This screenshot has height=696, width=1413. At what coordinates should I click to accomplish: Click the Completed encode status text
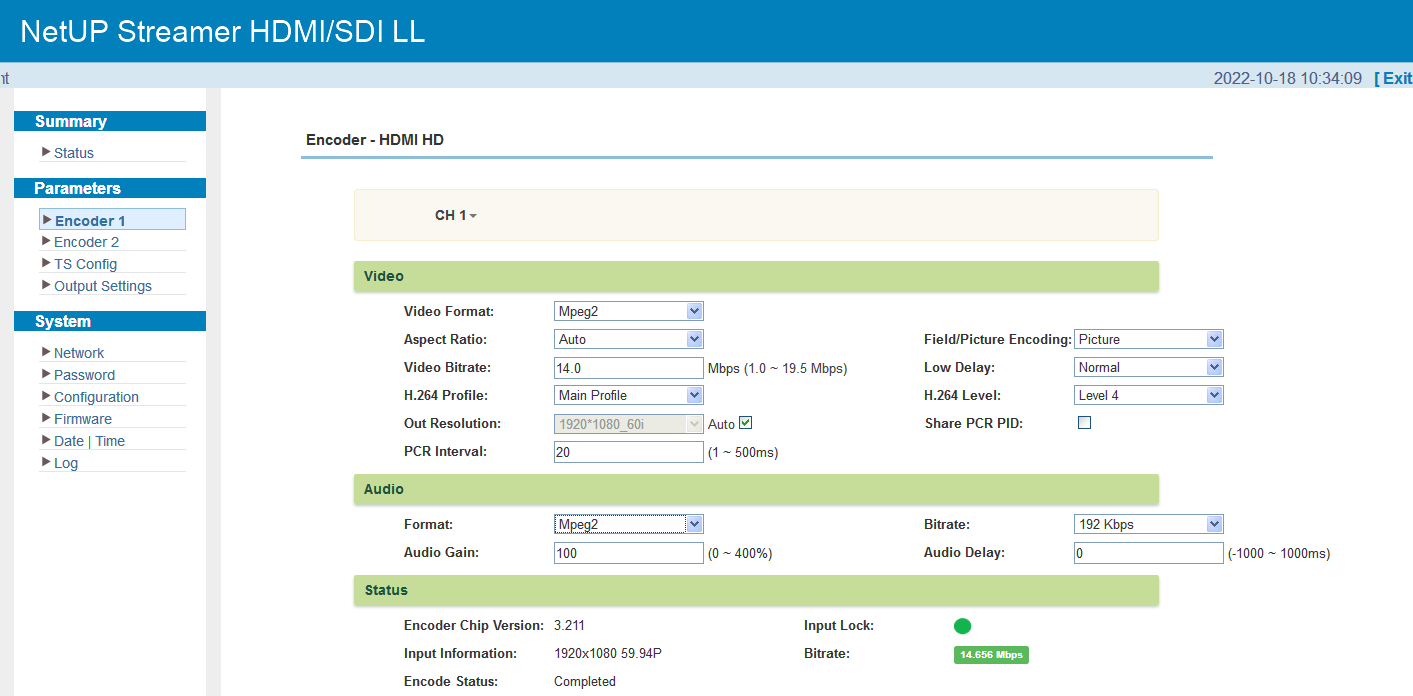[585, 682]
